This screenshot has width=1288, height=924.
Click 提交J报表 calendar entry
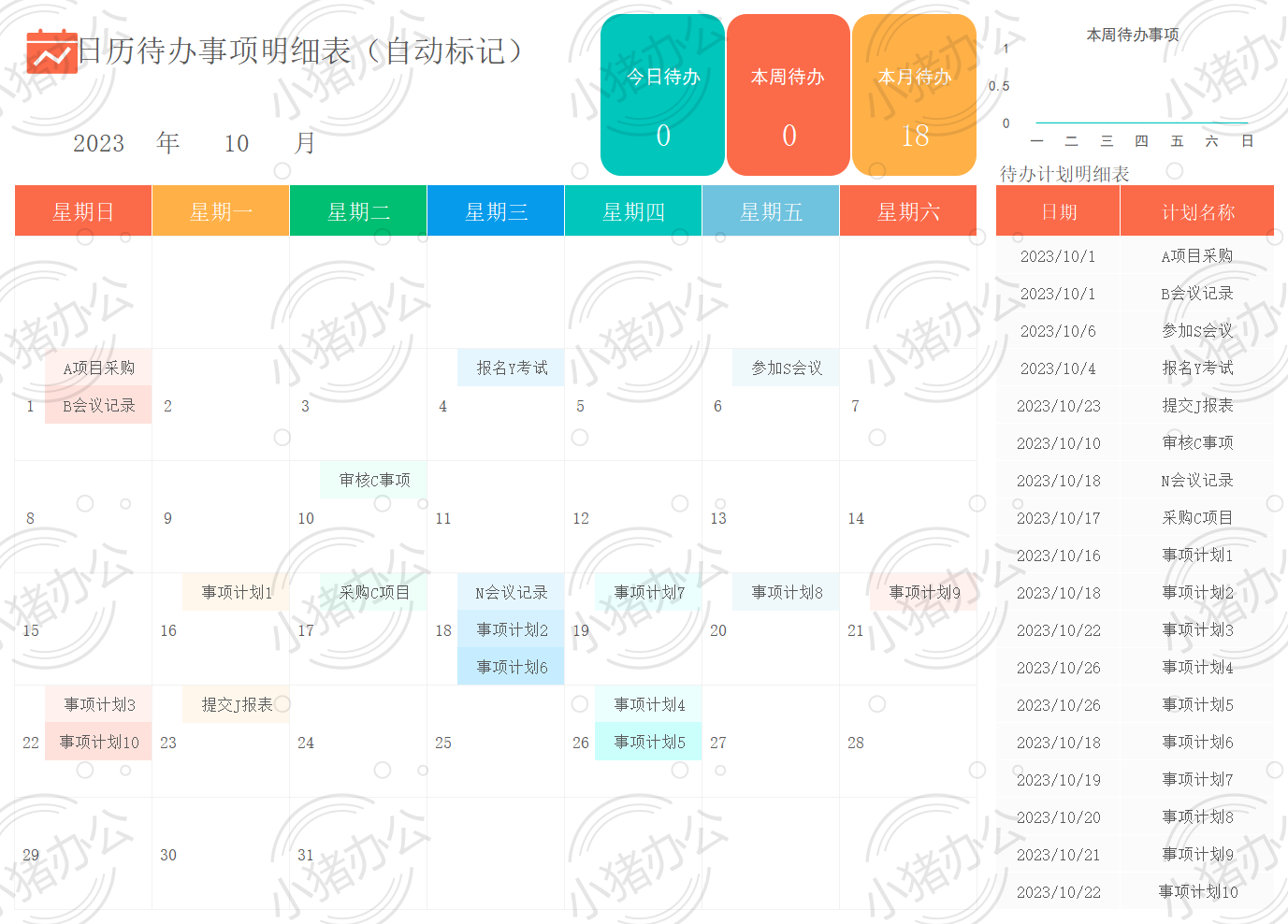click(x=237, y=704)
